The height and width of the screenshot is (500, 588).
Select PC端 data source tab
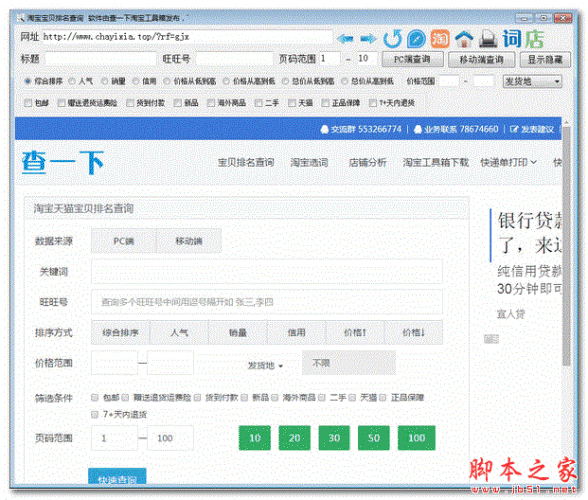tap(124, 241)
